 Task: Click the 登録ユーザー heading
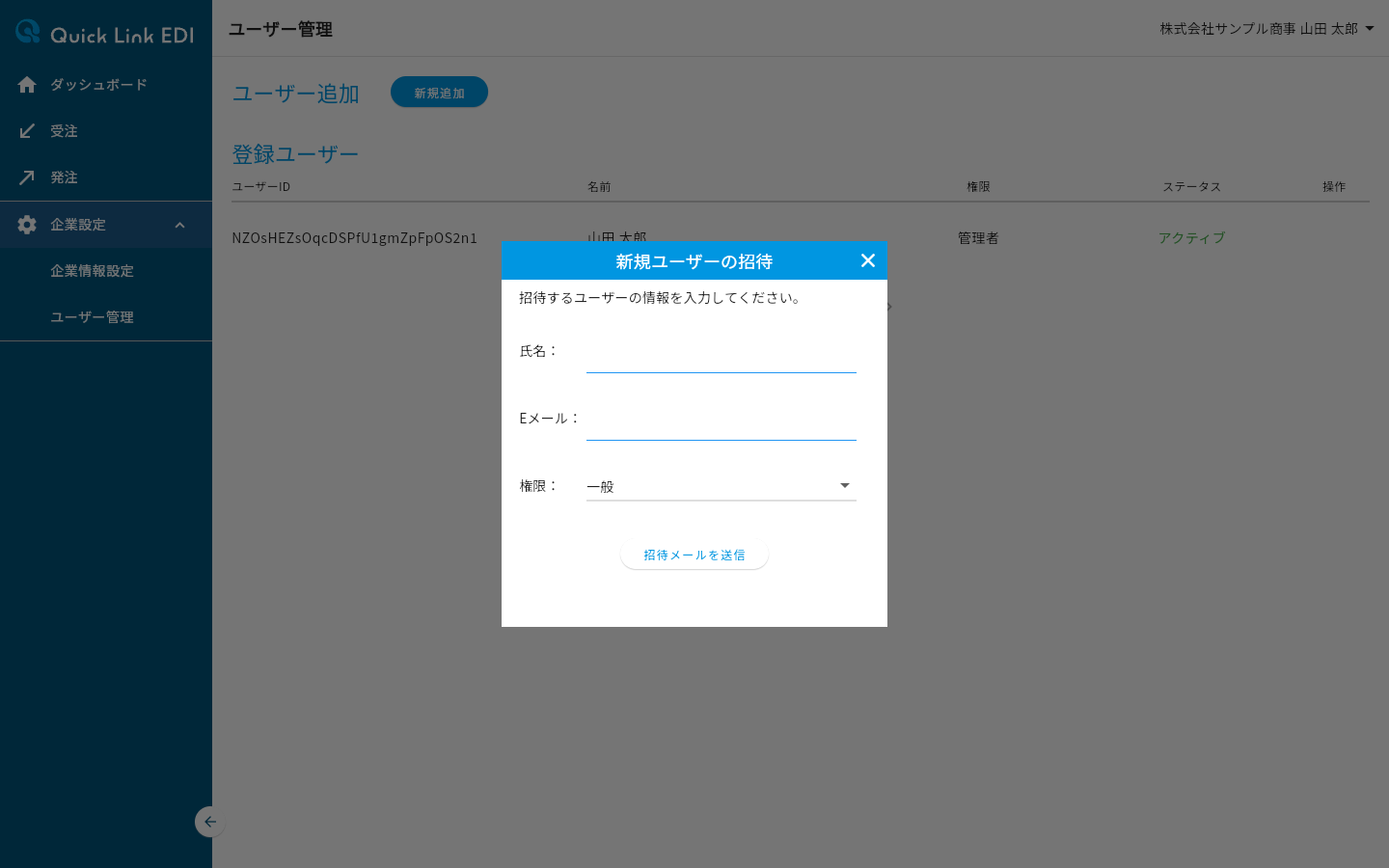pyautogui.click(x=295, y=154)
